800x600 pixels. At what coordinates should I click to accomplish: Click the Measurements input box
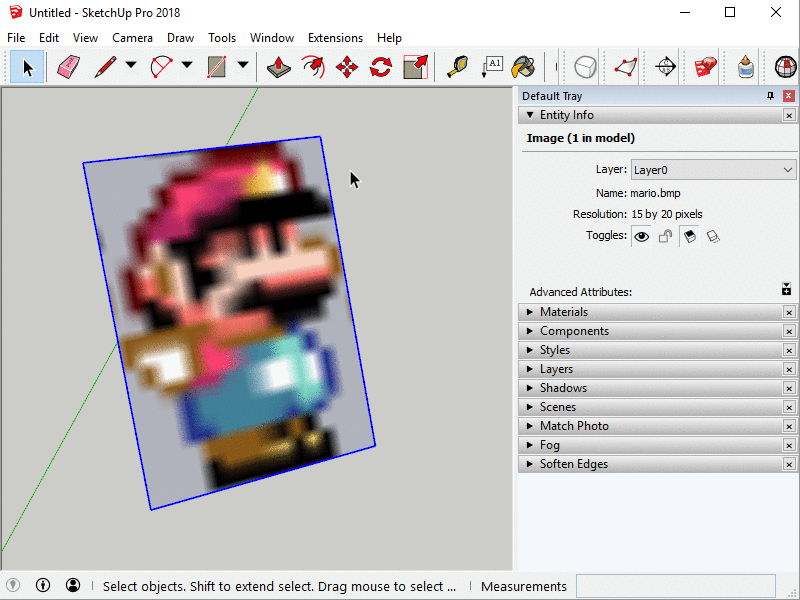(675, 586)
